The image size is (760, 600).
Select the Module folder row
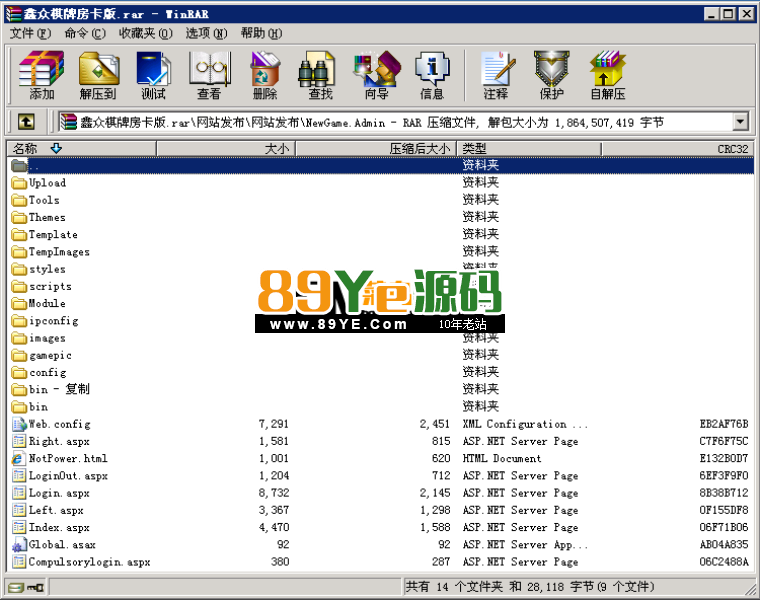tap(380, 303)
